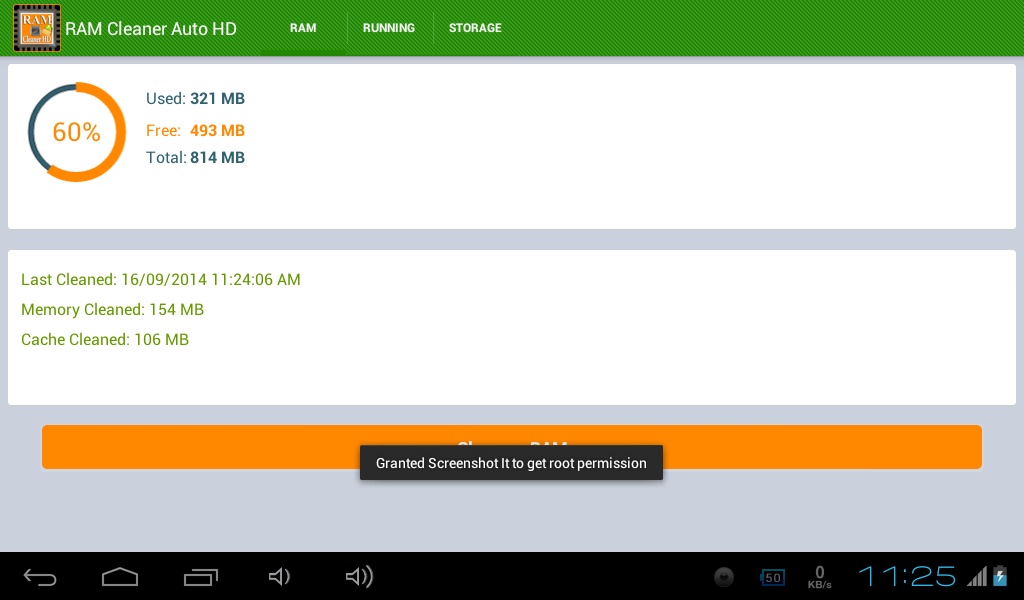Select the 'Last Cleaned: 16/09/2014 11:24:06 AM' line

161,279
